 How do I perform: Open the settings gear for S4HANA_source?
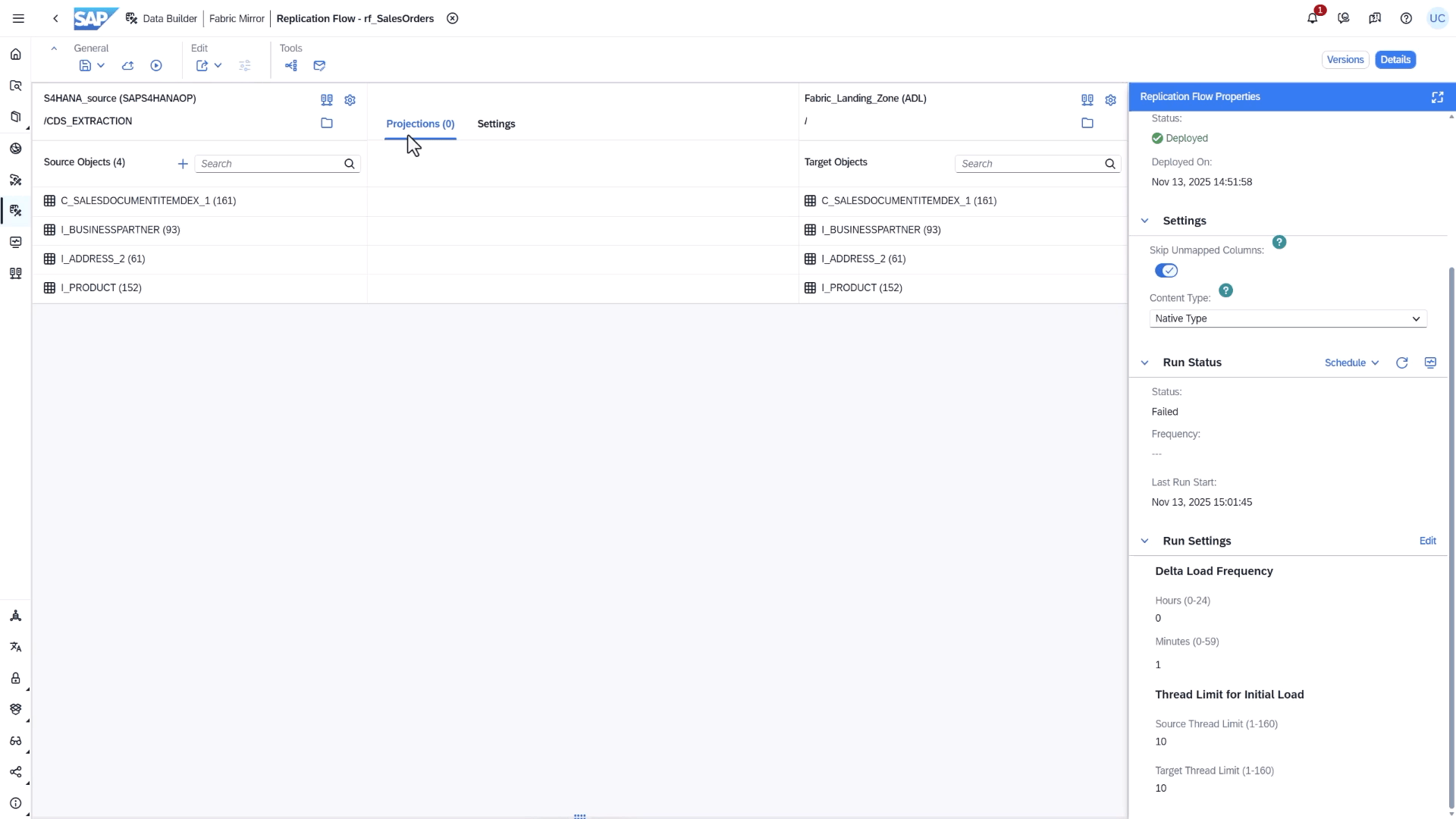(x=350, y=99)
